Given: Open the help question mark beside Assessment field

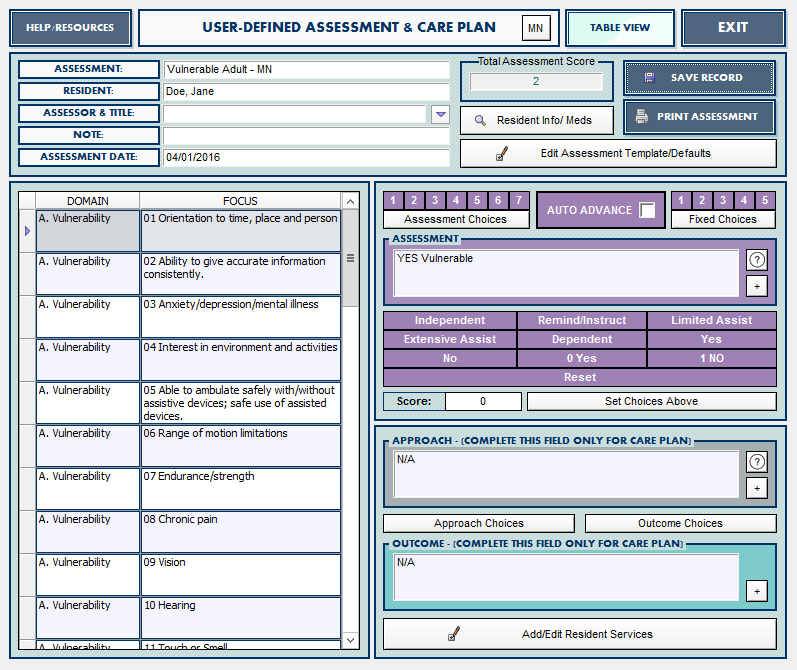Looking at the screenshot, I should pyautogui.click(x=757, y=260).
